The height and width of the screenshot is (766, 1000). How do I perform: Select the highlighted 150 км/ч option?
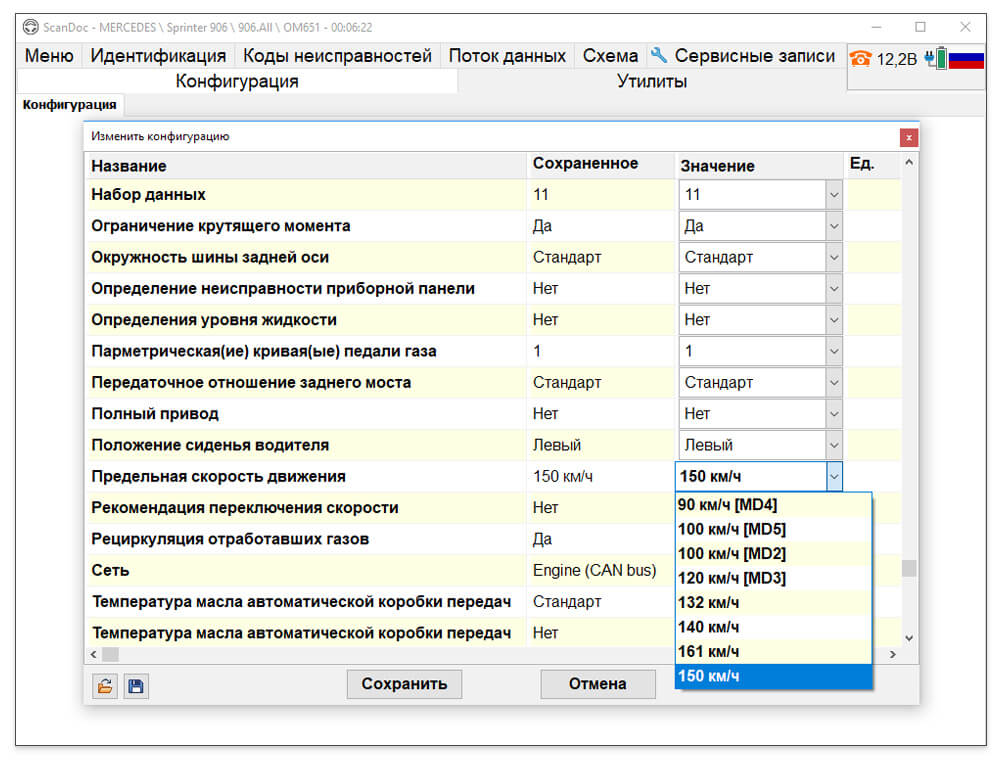coord(774,676)
